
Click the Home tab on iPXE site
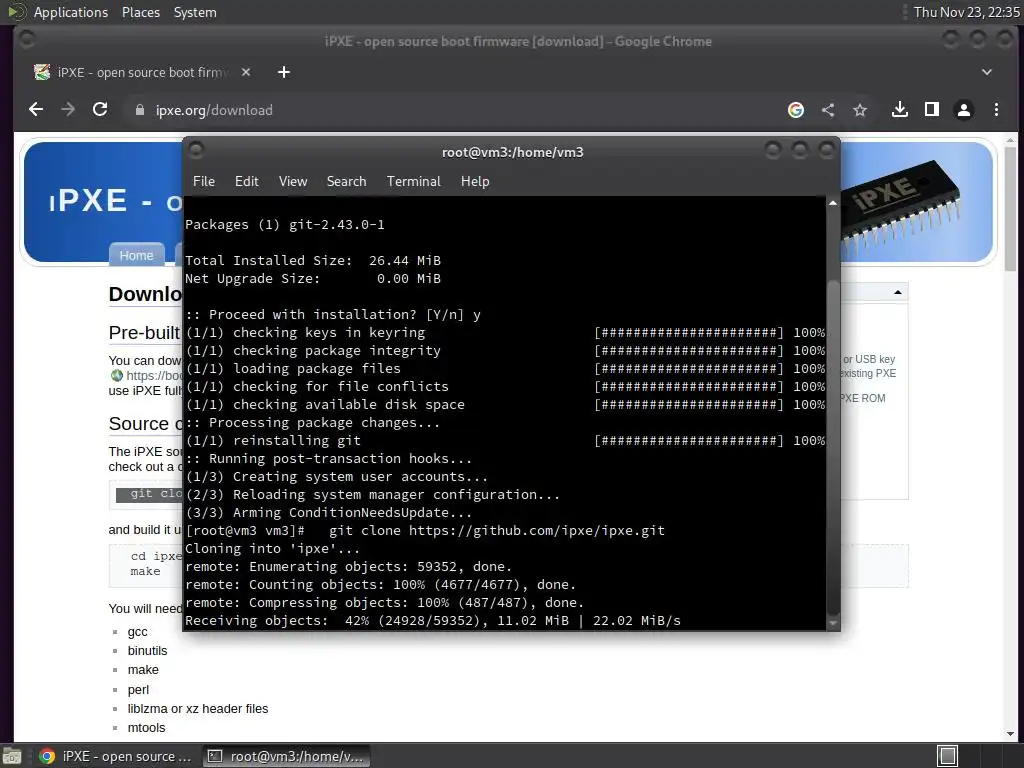(136, 255)
